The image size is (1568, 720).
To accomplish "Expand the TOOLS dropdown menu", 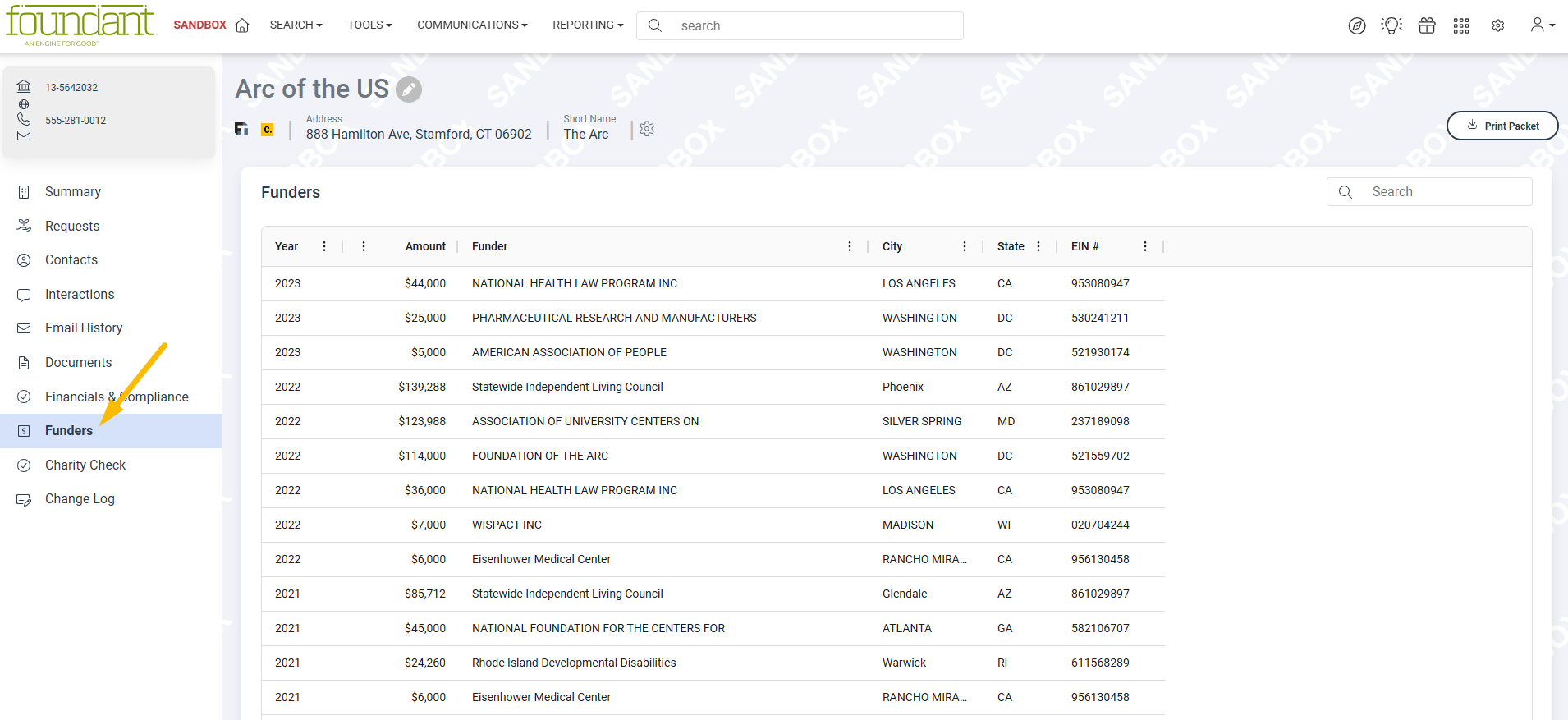I will click(x=369, y=25).
